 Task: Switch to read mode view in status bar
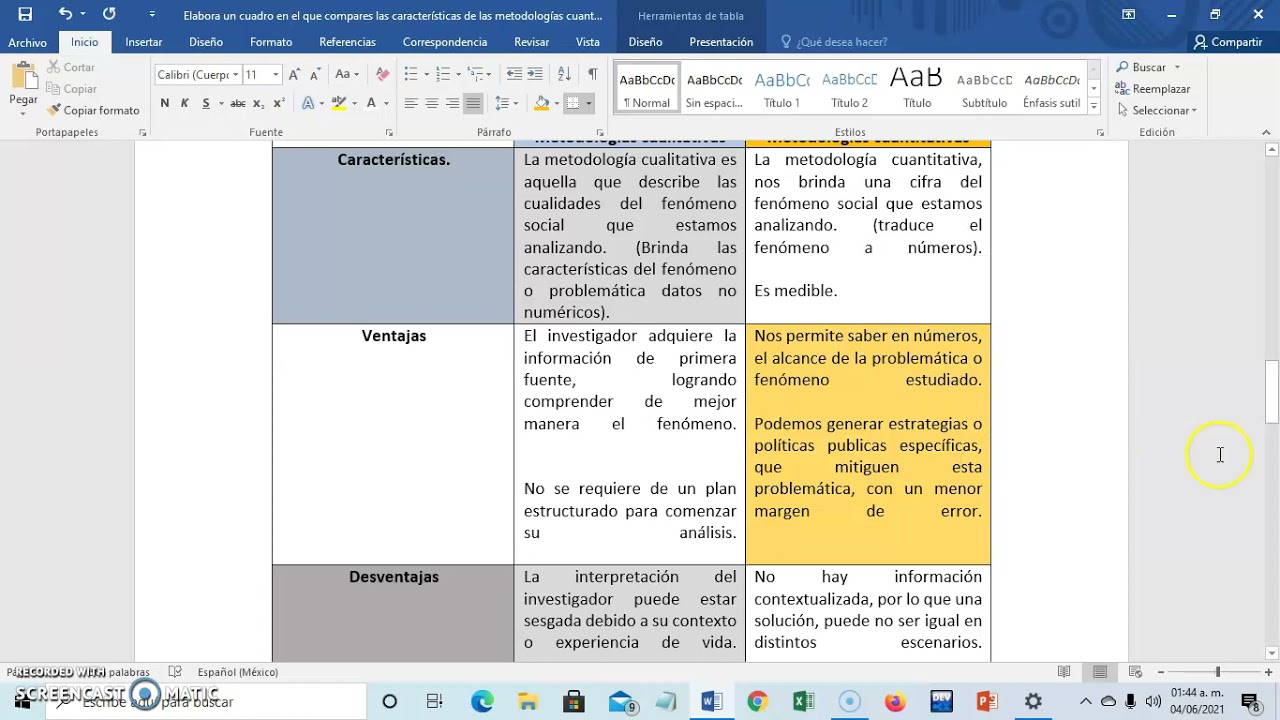pyautogui.click(x=1064, y=672)
